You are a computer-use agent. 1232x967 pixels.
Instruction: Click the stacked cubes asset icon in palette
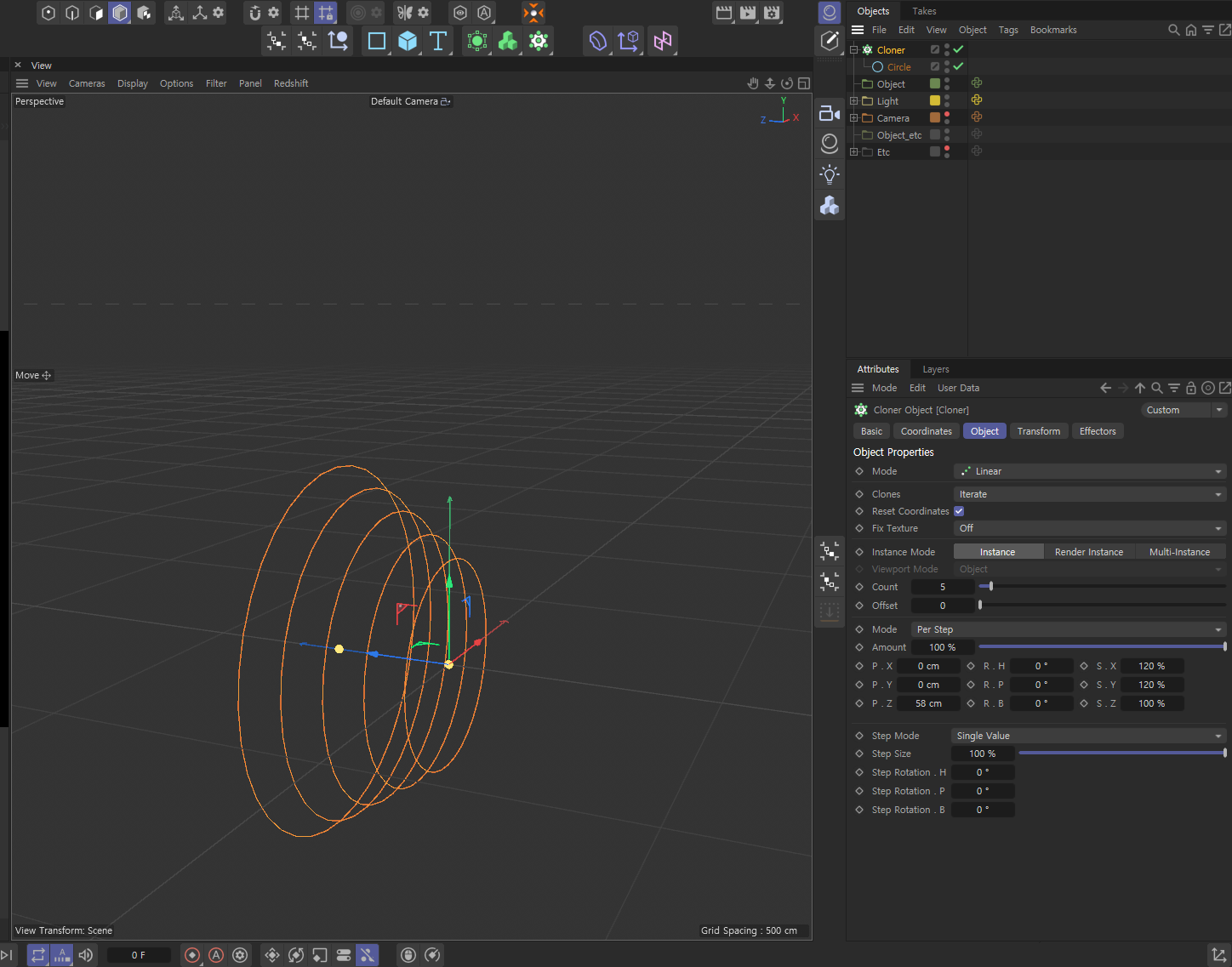click(830, 205)
